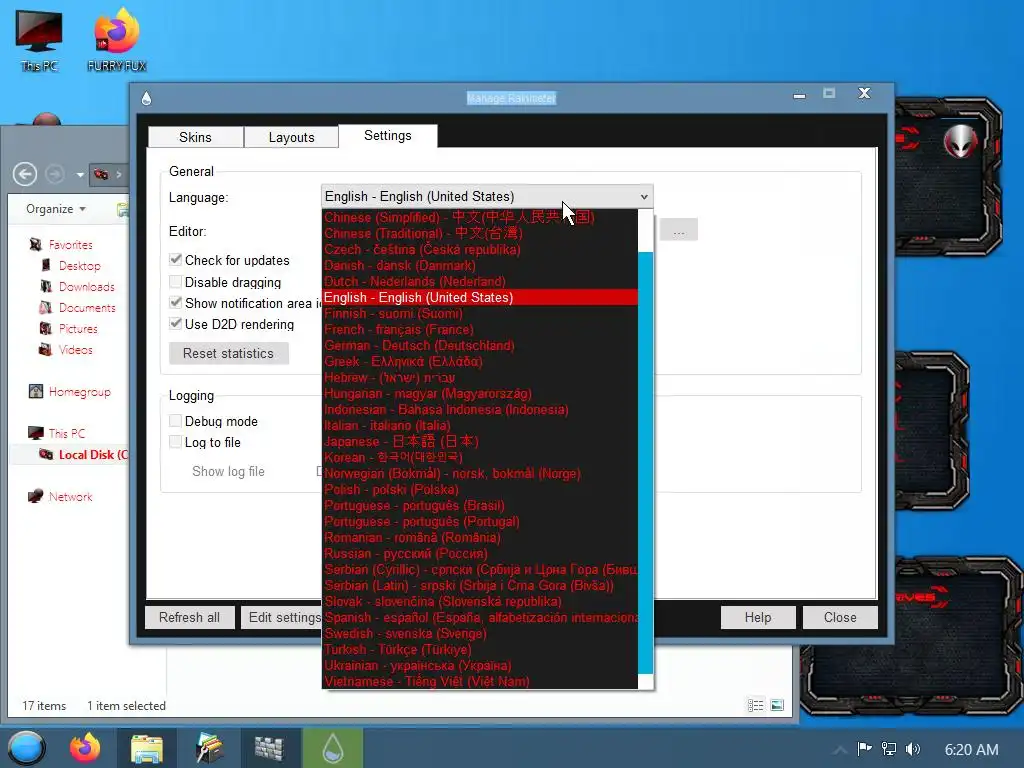Click the Rainmeter droplet icon in title bar

pos(146,98)
